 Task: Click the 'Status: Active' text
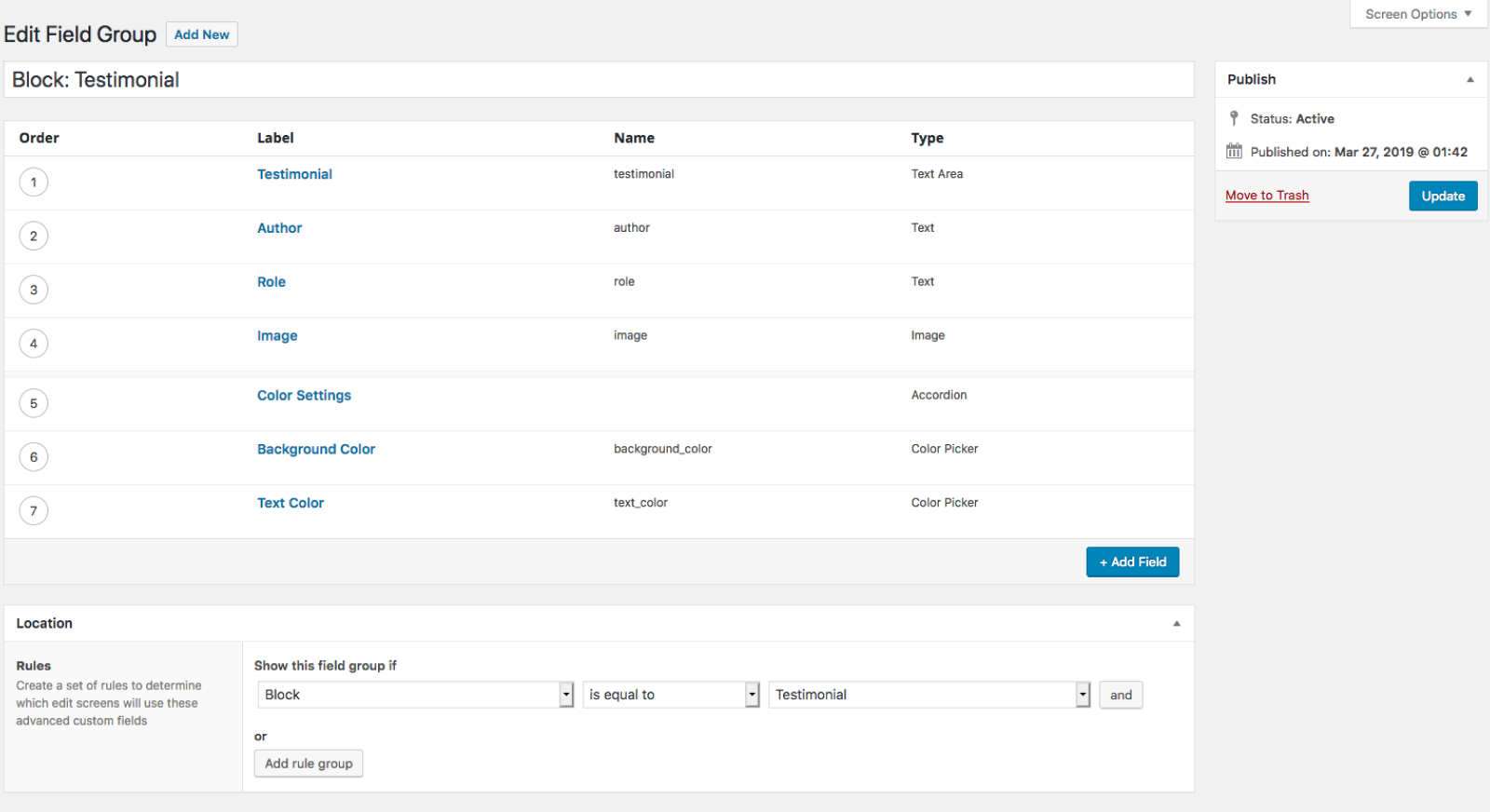1292,119
